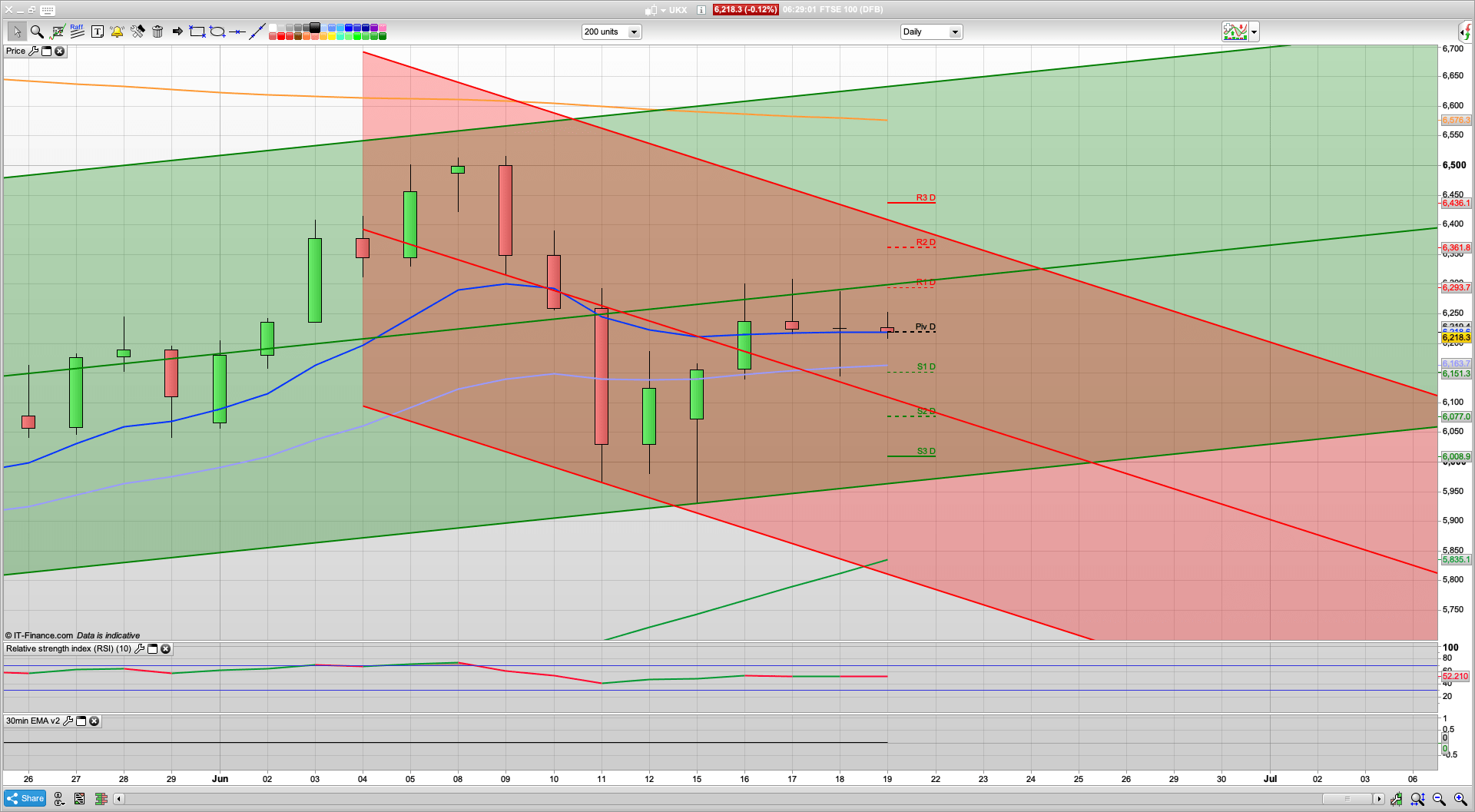Open the drawing tools settings icon

pyautogui.click(x=138, y=31)
